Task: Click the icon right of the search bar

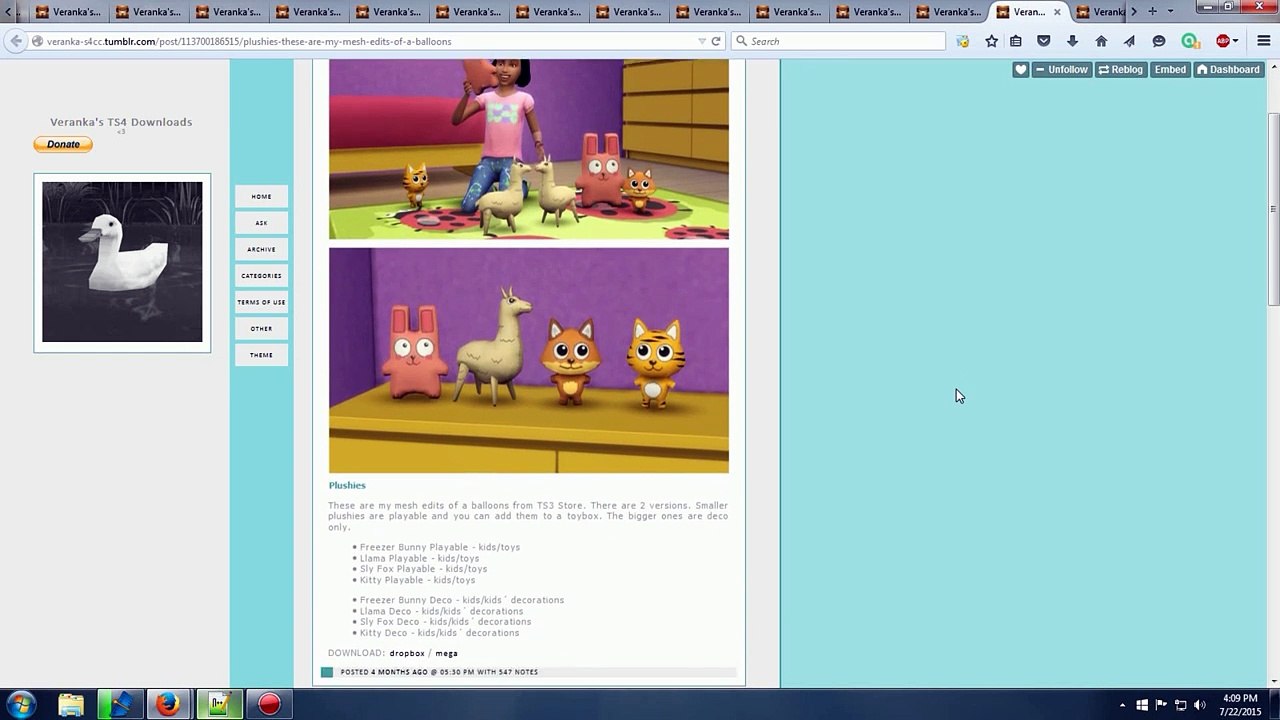Action: [x=962, y=41]
